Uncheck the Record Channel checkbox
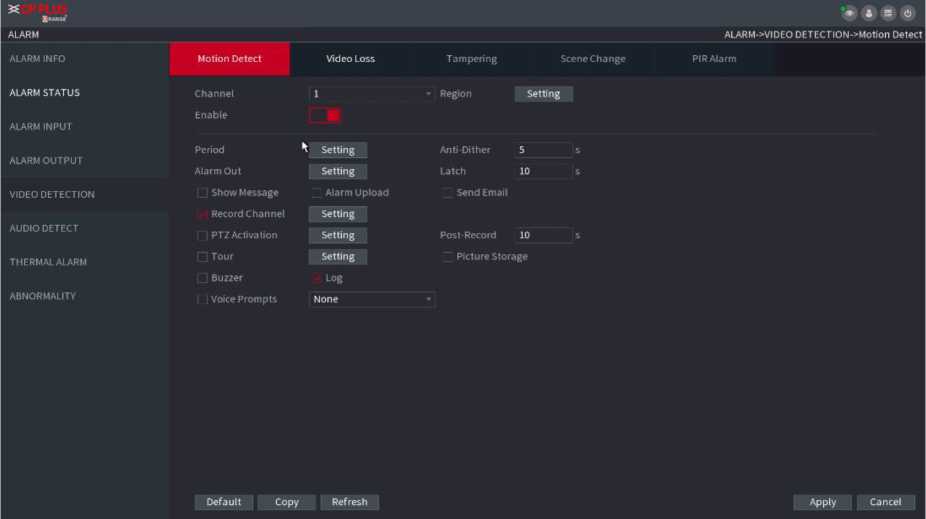This screenshot has height=519, width=926. (x=203, y=214)
